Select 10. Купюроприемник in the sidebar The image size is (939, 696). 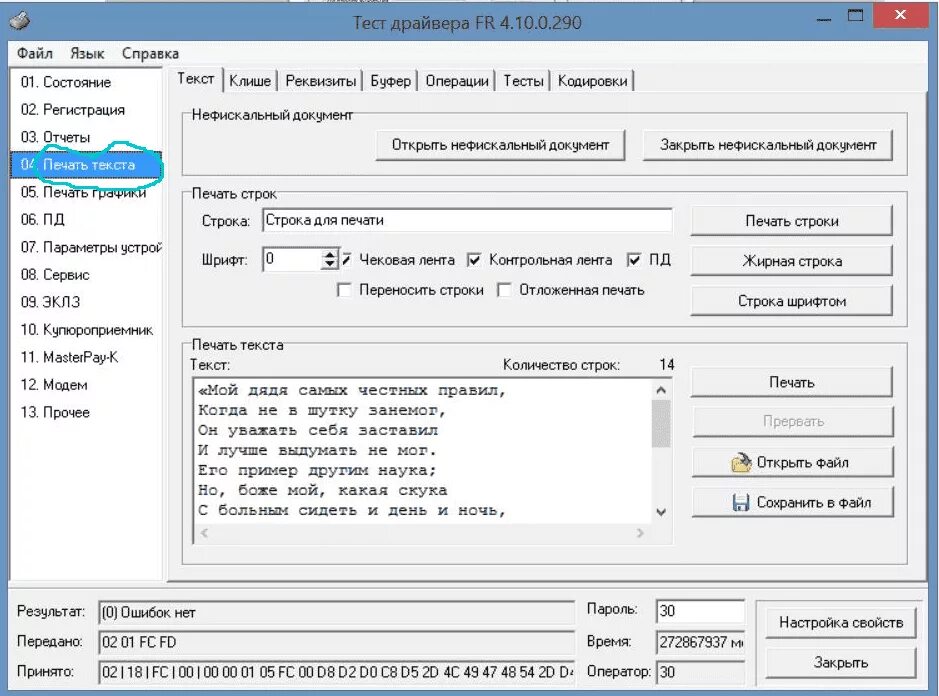point(86,329)
